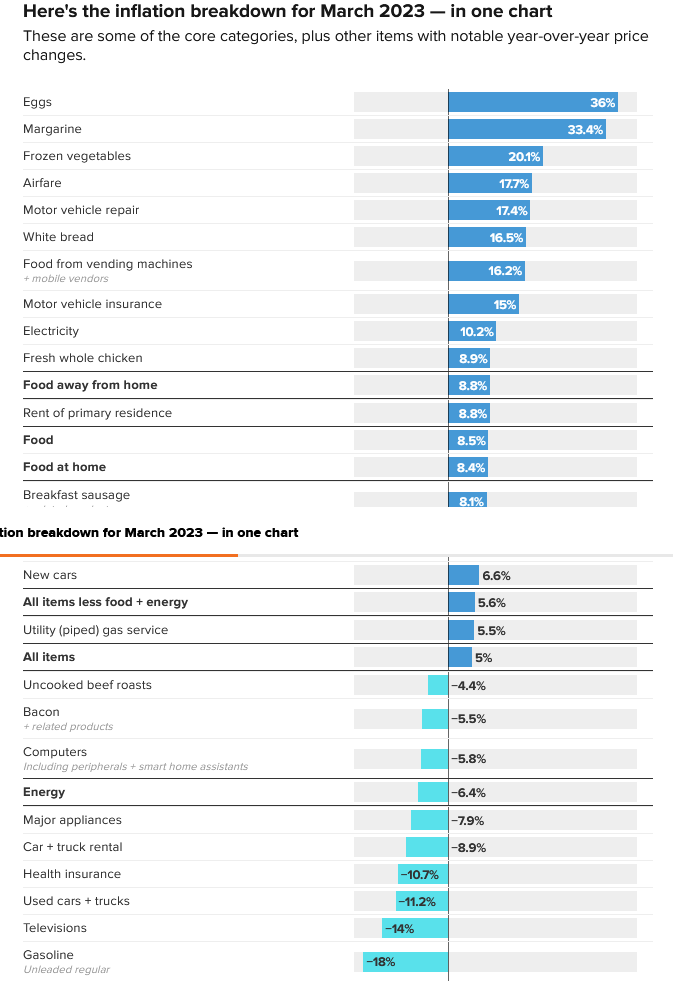Click the Uncooked beef roasts negative bar
The width and height of the screenshot is (673, 1000).
[x=438, y=685]
